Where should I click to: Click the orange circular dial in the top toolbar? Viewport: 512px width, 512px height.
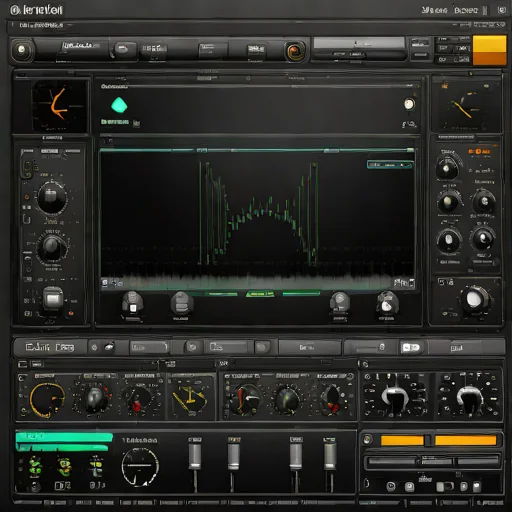pos(295,51)
